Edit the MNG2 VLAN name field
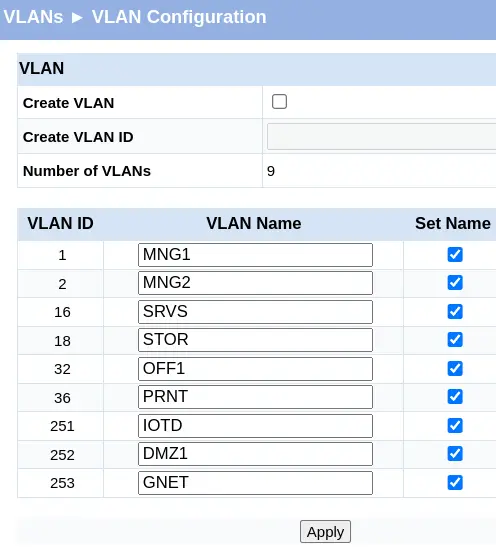Image resolution: width=496 pixels, height=549 pixels. coord(256,283)
